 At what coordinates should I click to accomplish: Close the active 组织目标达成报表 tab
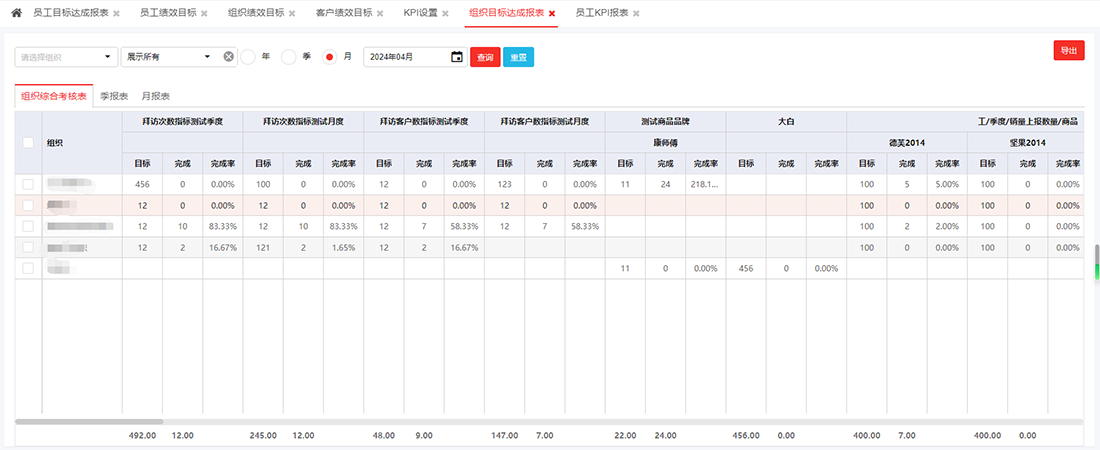(x=552, y=14)
